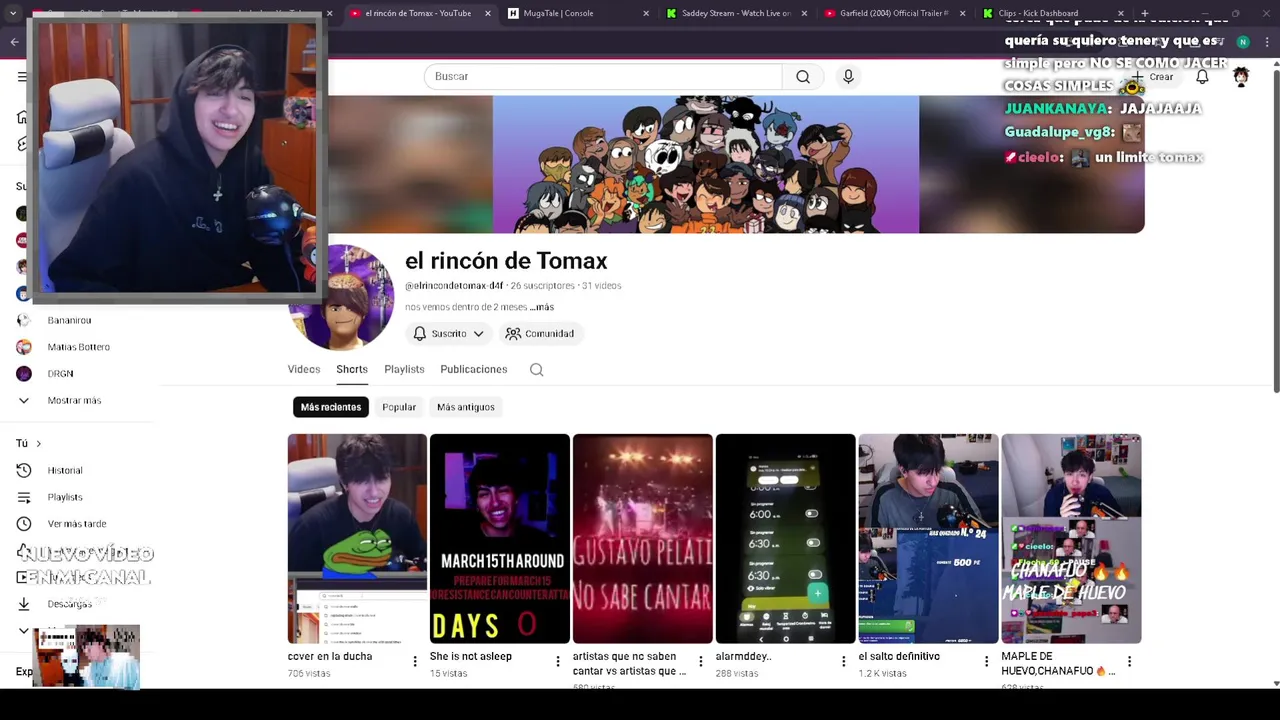Close the Garfield Official Trailer tab

coord(962,13)
